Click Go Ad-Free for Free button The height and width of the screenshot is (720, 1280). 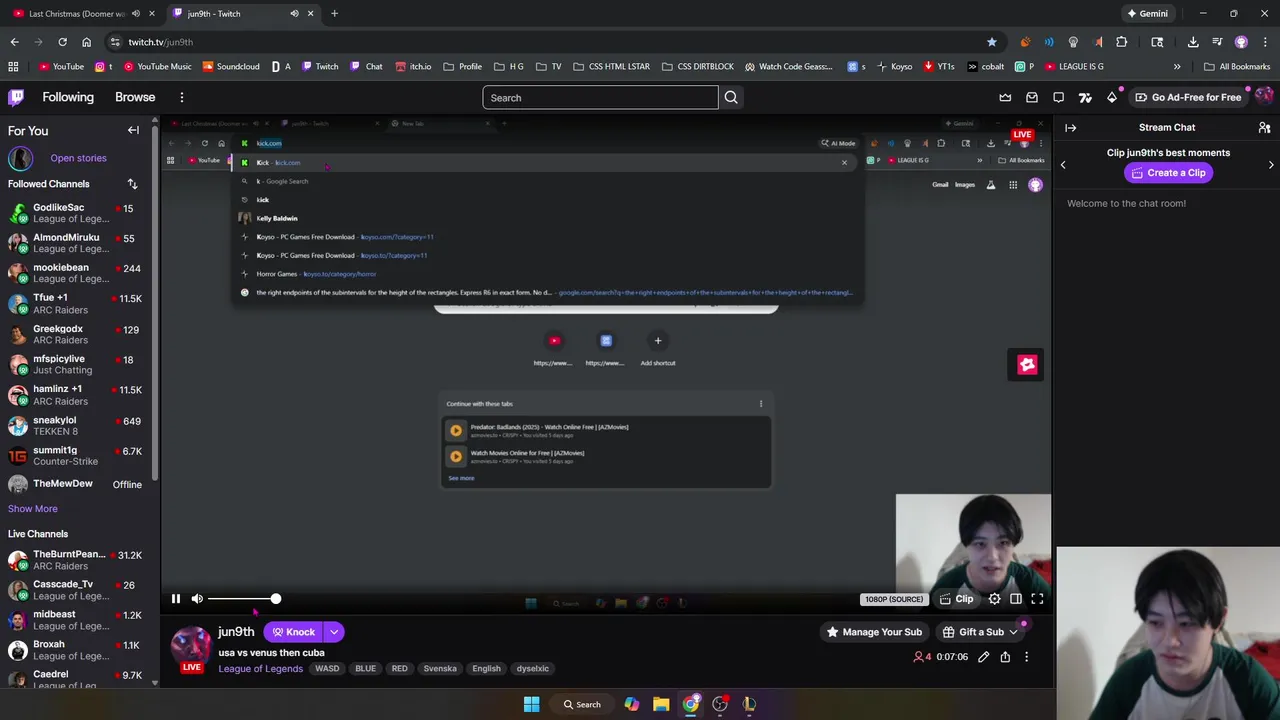pos(1188,97)
